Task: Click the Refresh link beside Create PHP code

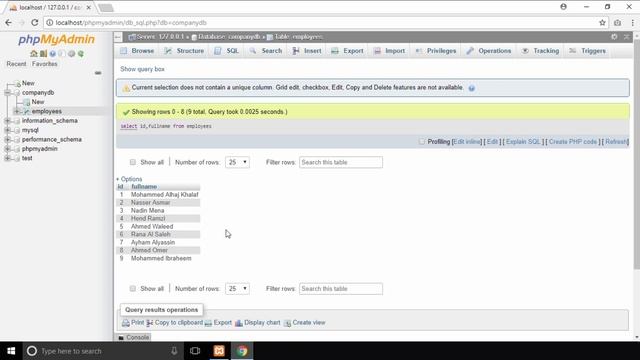Action: coord(616,142)
